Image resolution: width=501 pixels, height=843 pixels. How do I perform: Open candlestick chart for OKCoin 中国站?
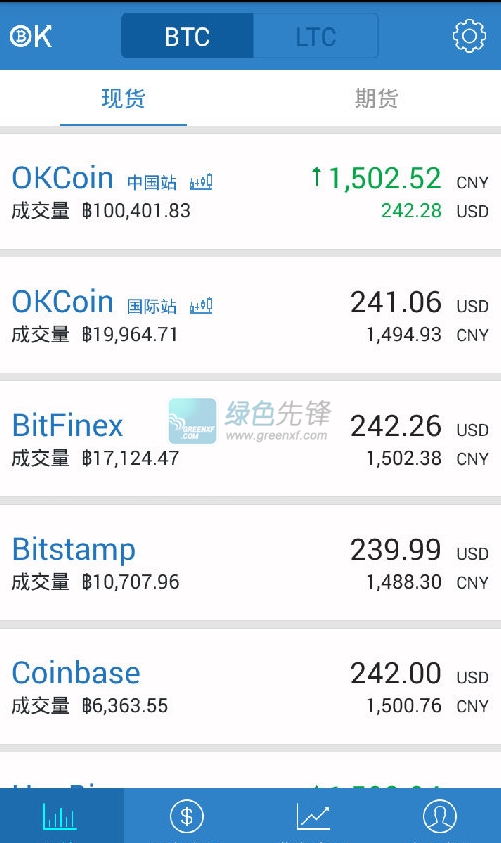click(201, 182)
